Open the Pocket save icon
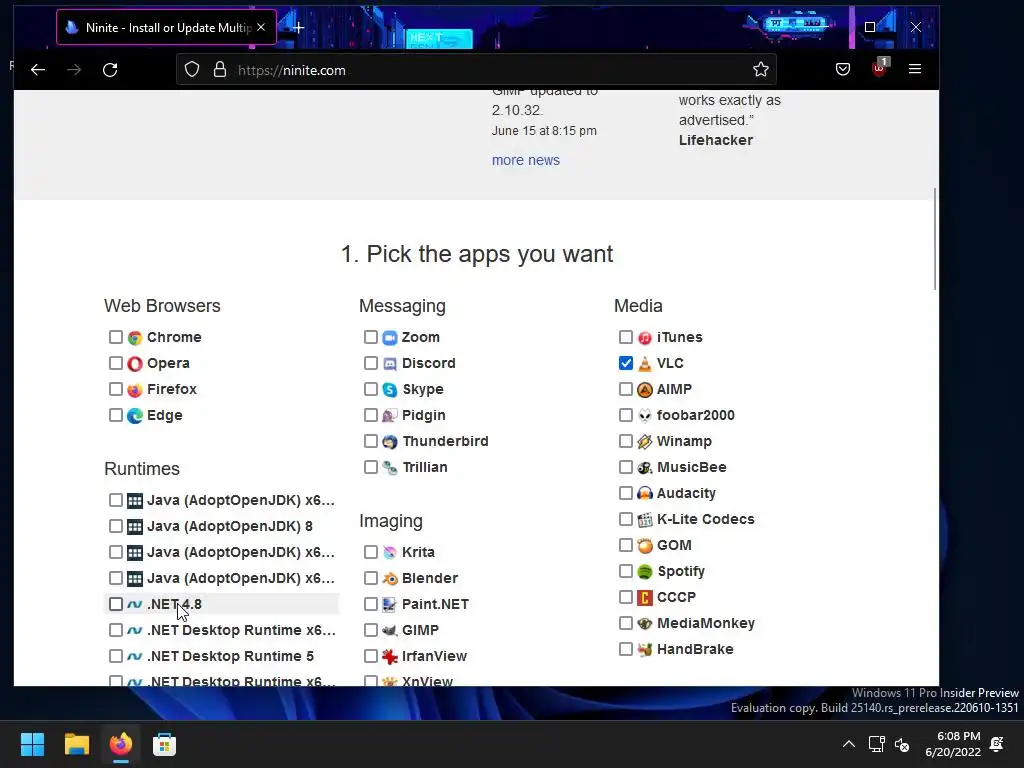 (843, 69)
